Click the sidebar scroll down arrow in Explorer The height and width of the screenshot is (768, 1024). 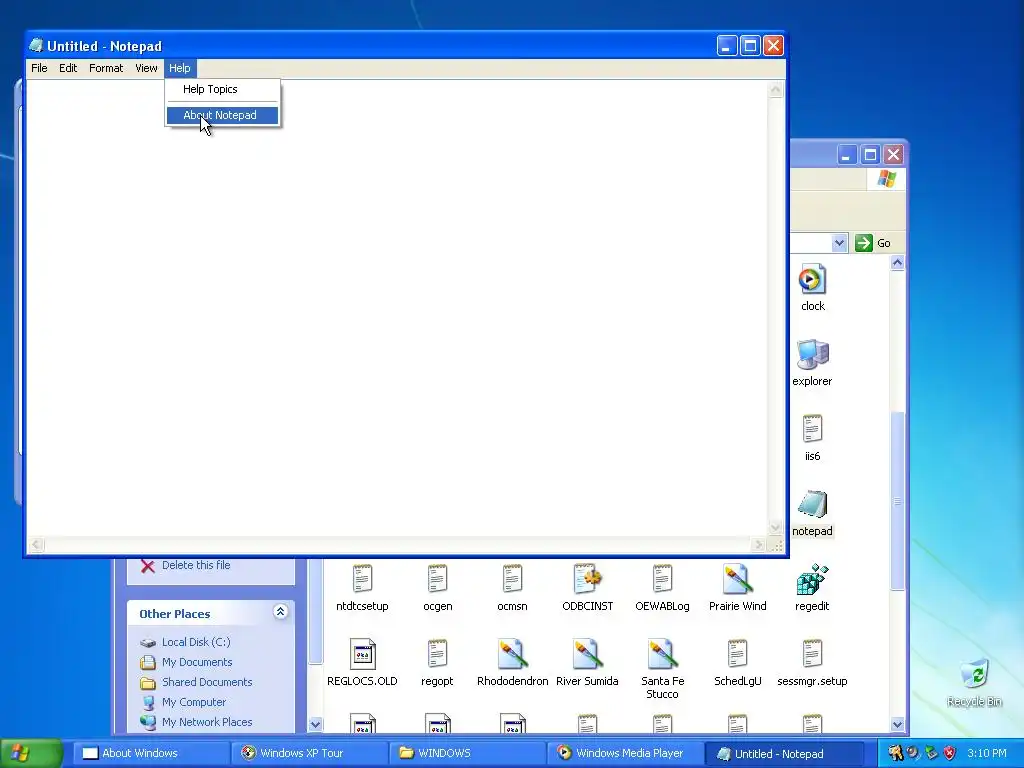(315, 724)
